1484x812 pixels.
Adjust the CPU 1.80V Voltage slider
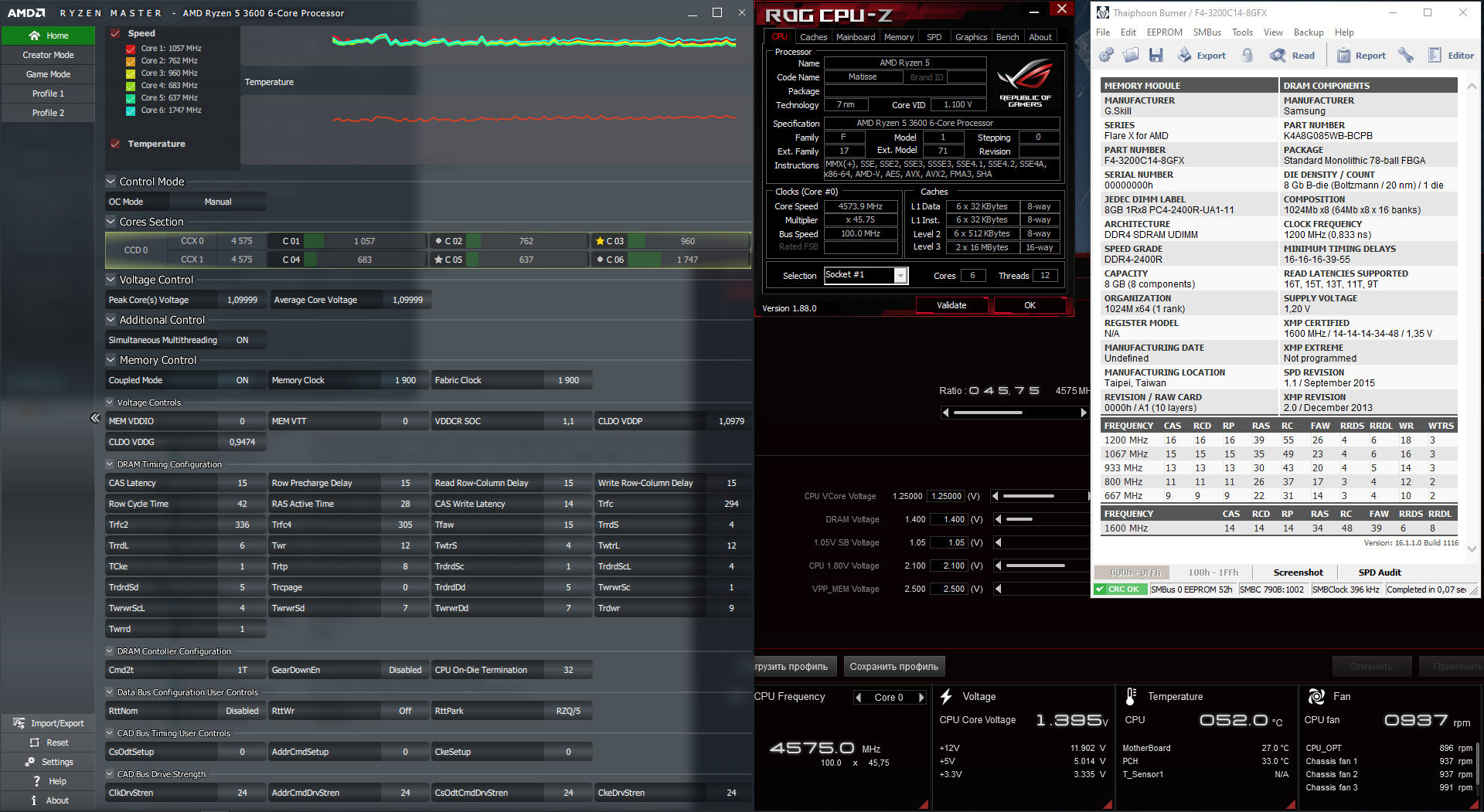pyautogui.click(x=1040, y=566)
